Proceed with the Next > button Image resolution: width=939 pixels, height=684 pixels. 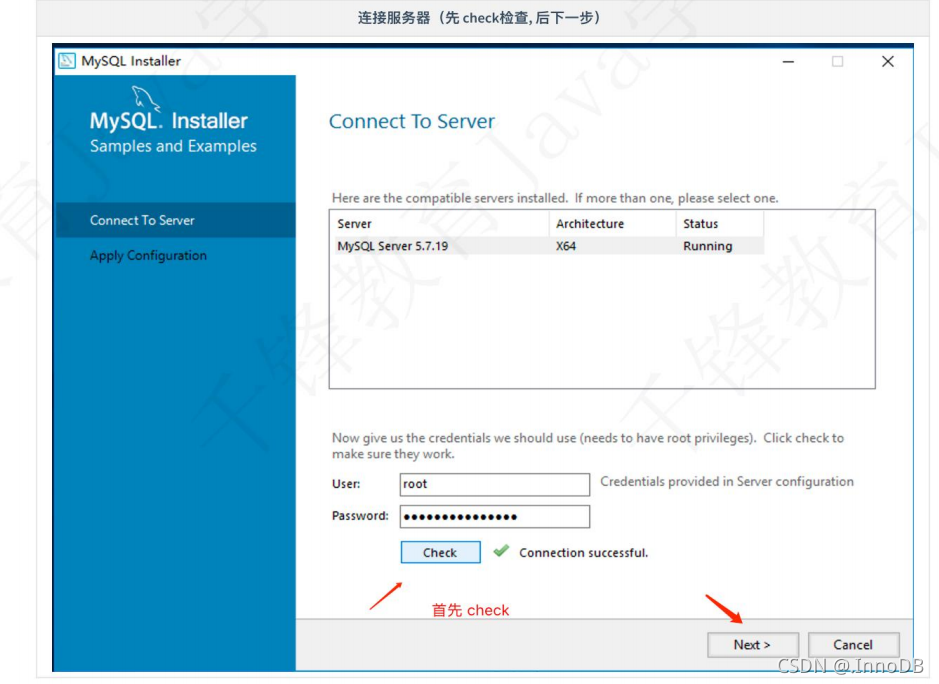(x=752, y=644)
